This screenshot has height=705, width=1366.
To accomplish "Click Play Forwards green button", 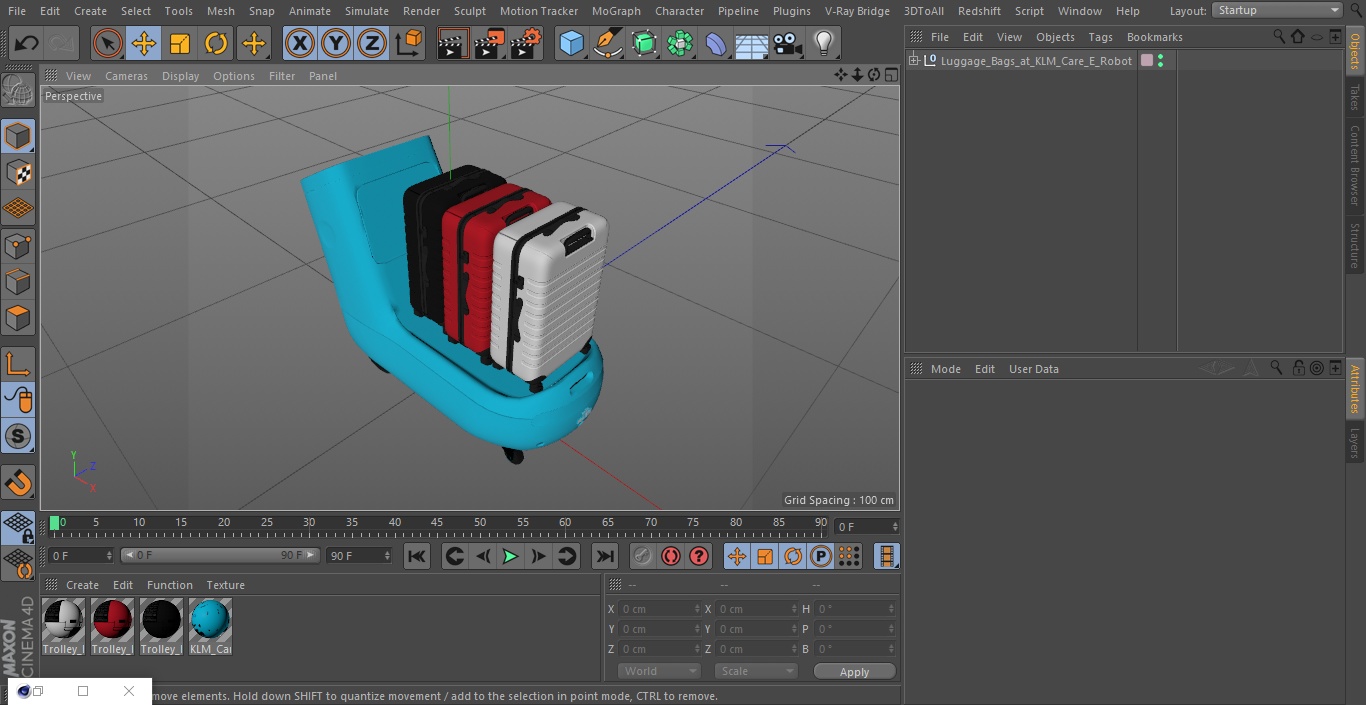I will (510, 556).
